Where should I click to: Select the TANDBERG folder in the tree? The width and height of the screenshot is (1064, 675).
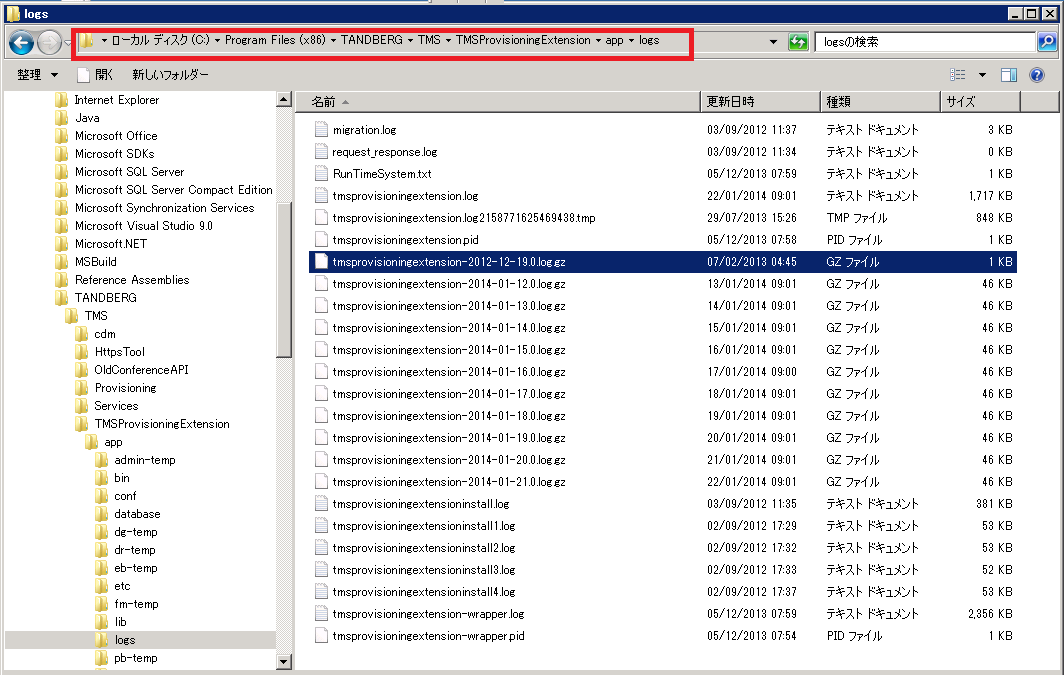point(105,298)
